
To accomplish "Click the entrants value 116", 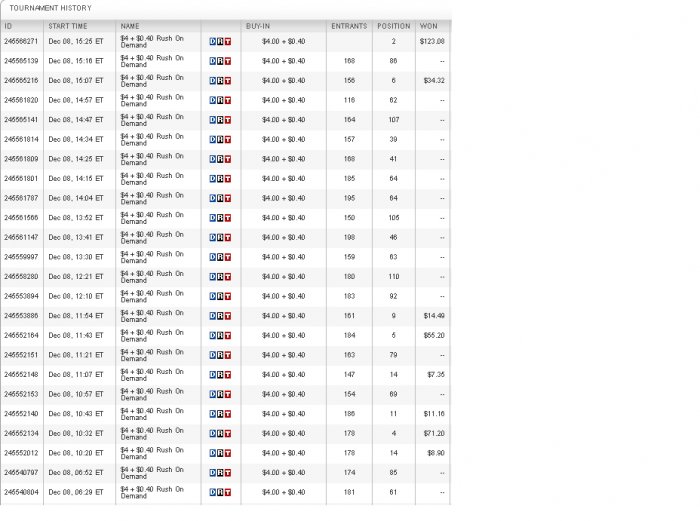I will (350, 100).
